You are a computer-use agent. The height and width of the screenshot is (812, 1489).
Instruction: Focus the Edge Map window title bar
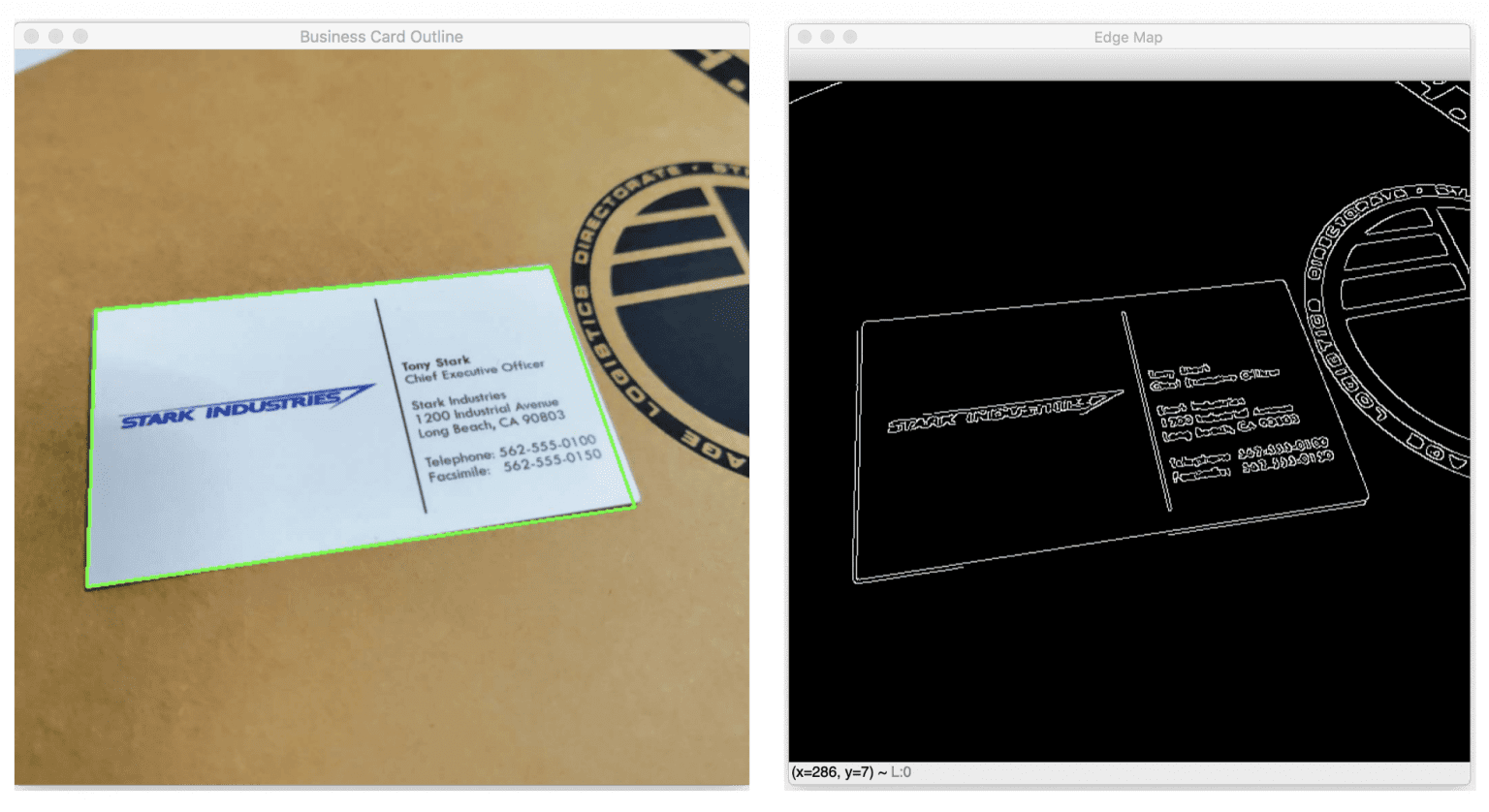coord(1127,37)
